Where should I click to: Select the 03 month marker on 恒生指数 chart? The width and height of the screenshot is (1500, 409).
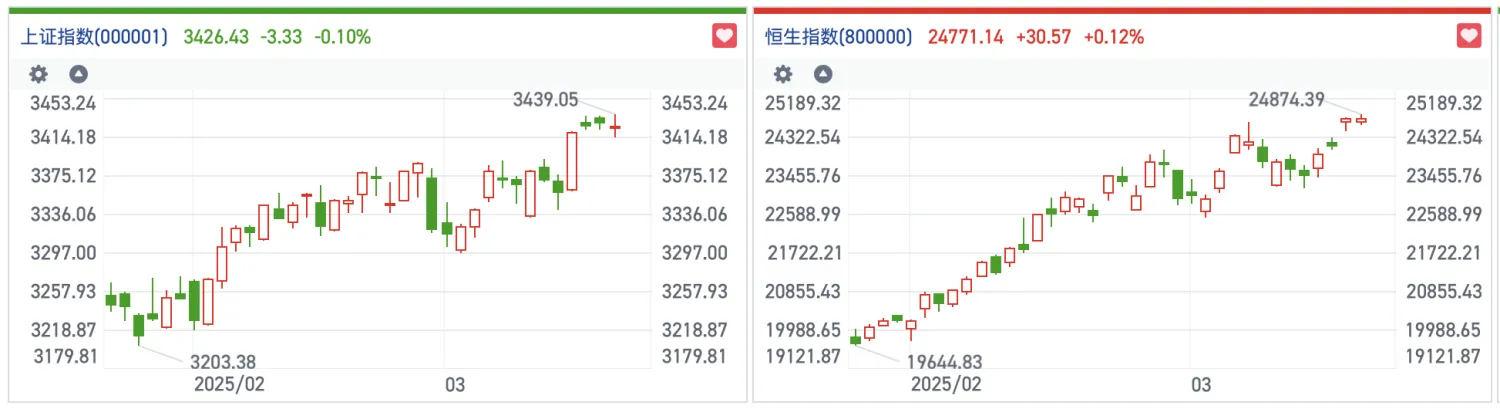click(1201, 384)
